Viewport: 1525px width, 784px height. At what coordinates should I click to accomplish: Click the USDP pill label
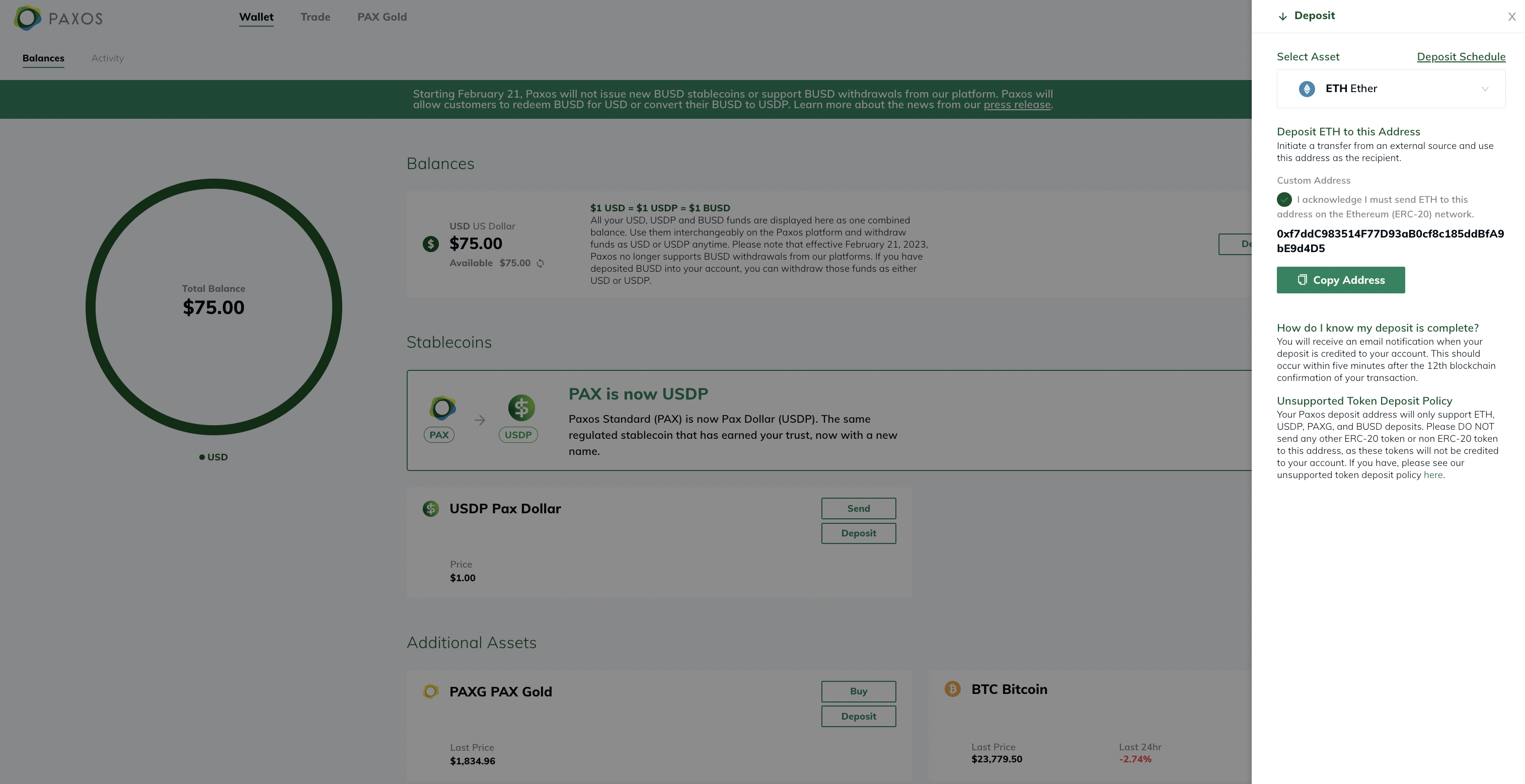(518, 435)
